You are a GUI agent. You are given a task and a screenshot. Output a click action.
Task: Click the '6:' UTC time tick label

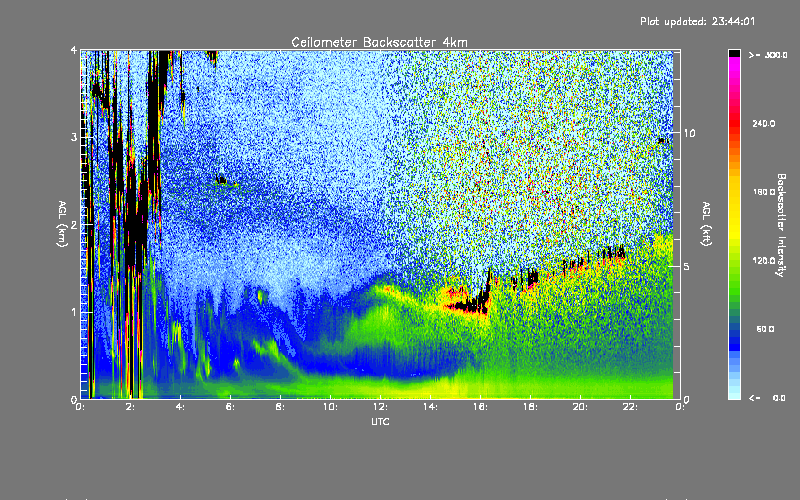click(x=231, y=407)
